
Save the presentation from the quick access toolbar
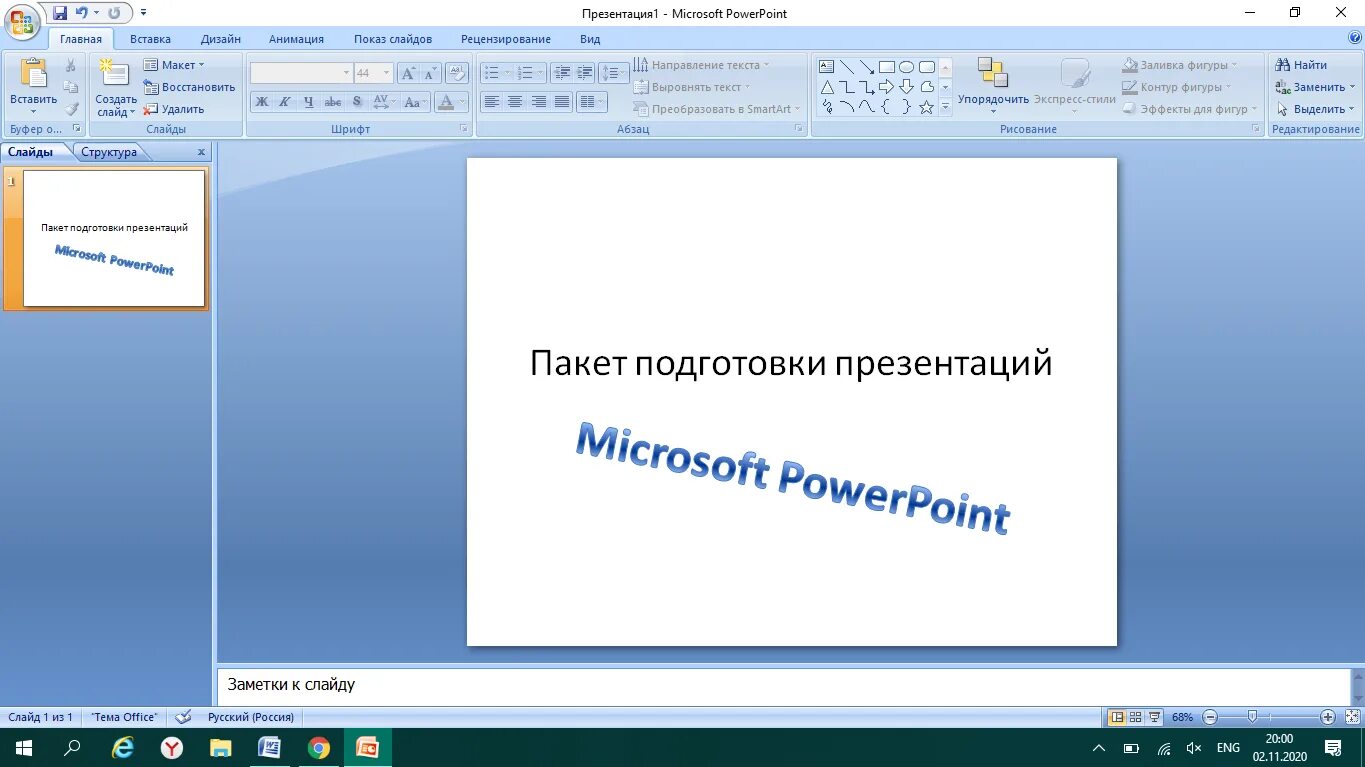click(x=60, y=13)
